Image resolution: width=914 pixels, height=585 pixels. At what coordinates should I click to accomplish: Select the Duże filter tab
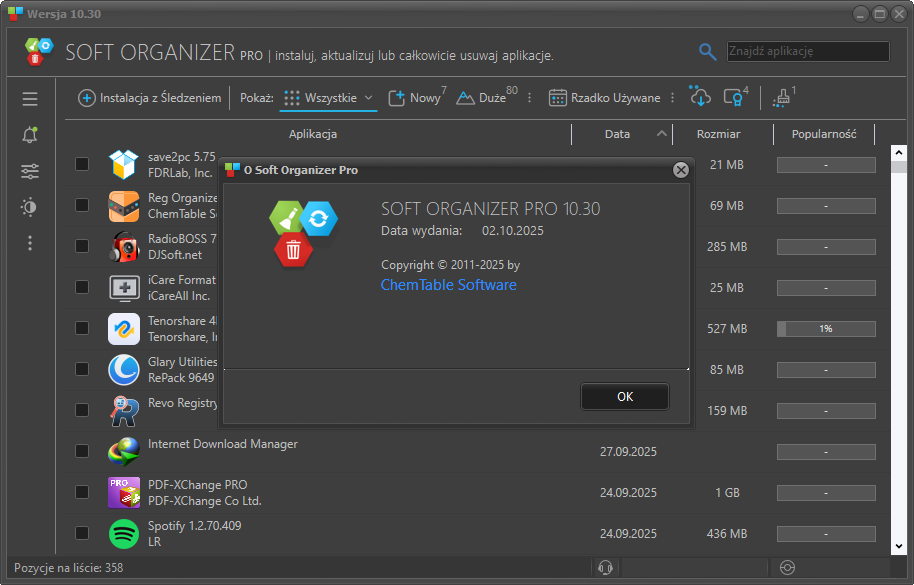(x=487, y=97)
